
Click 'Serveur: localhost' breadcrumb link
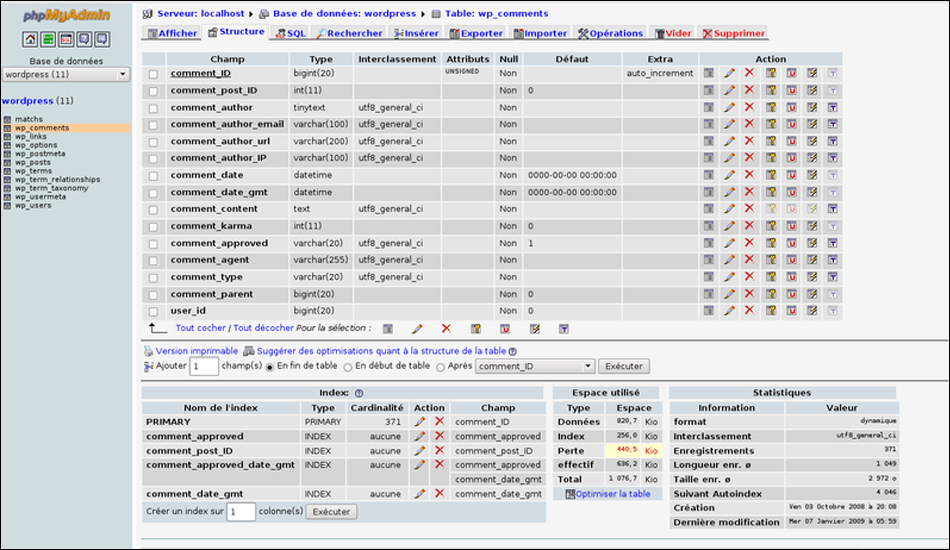[201, 13]
